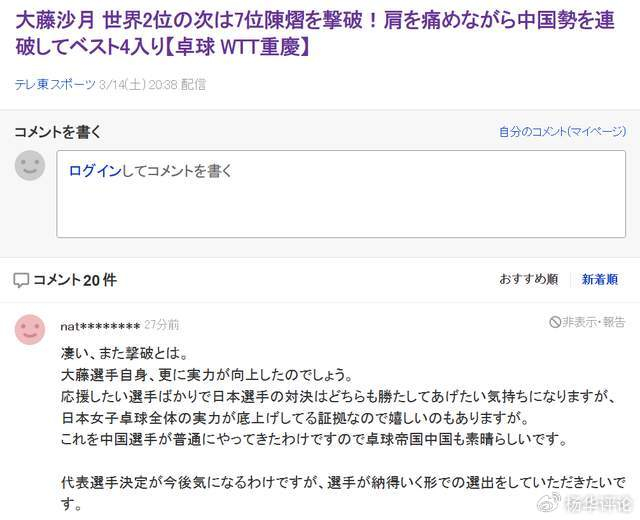Click the nat********* username

coord(99,326)
